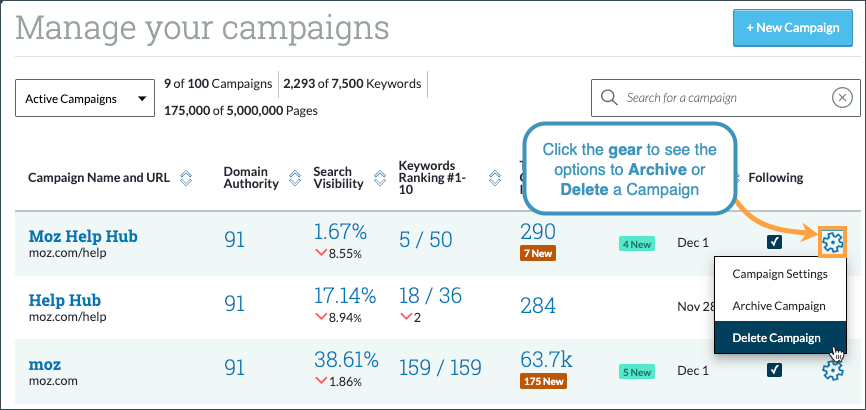Toggle Following checkbox for moz campaign

774,370
